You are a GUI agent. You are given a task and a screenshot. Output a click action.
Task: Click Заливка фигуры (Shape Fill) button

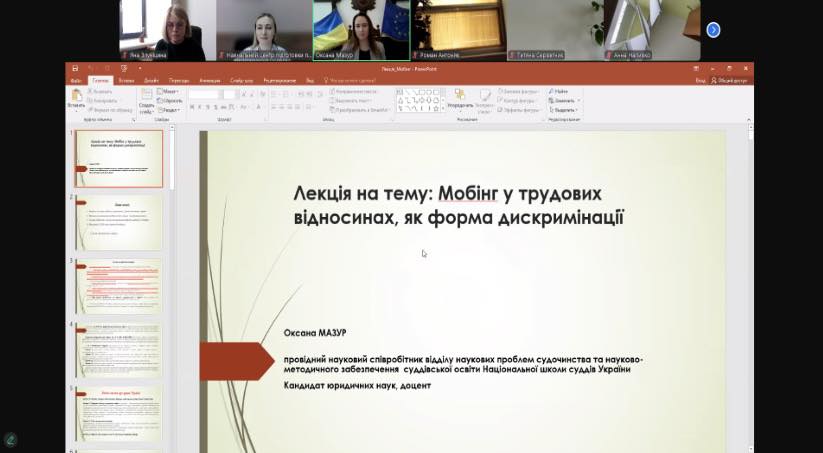pos(518,91)
